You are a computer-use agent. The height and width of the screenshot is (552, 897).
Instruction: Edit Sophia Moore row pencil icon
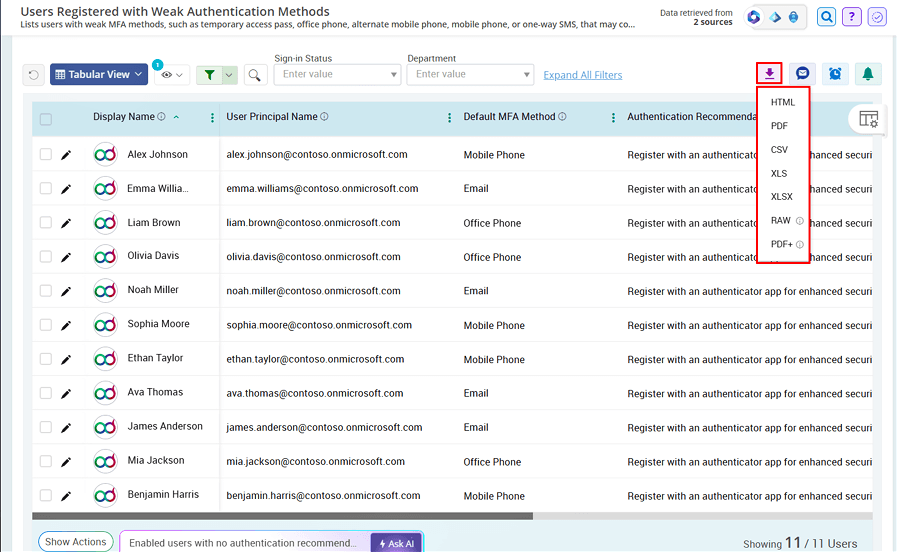point(66,325)
